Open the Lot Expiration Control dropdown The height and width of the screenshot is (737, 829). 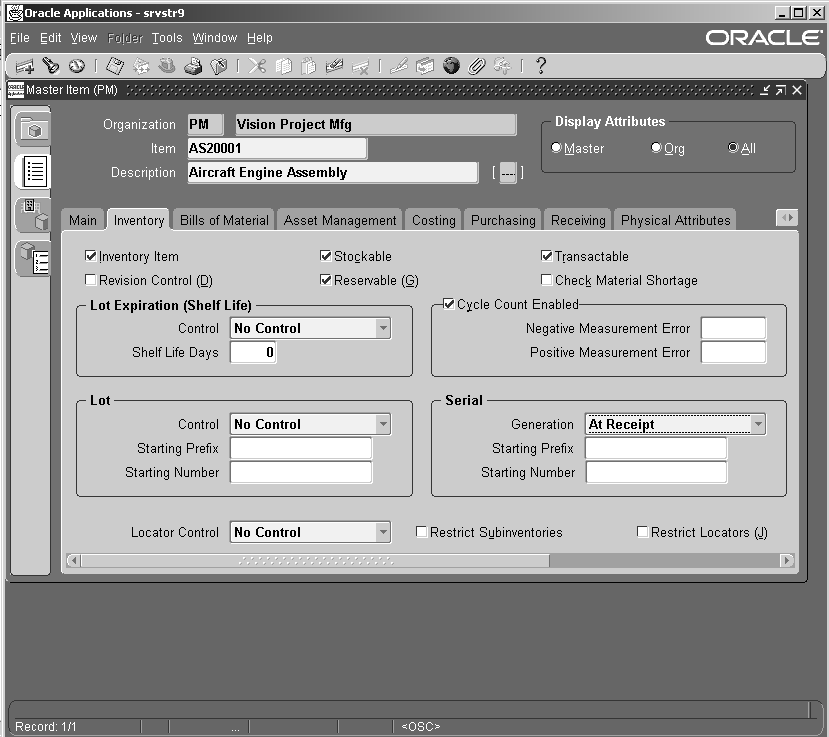pos(383,328)
